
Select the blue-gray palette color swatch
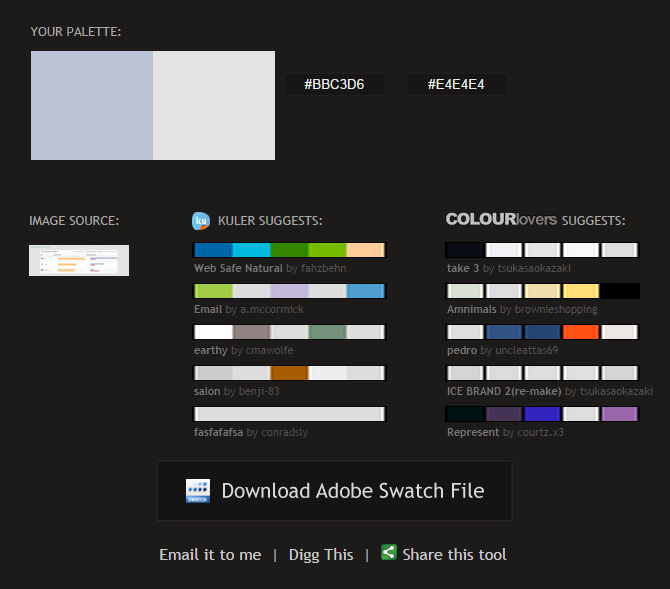[x=92, y=106]
